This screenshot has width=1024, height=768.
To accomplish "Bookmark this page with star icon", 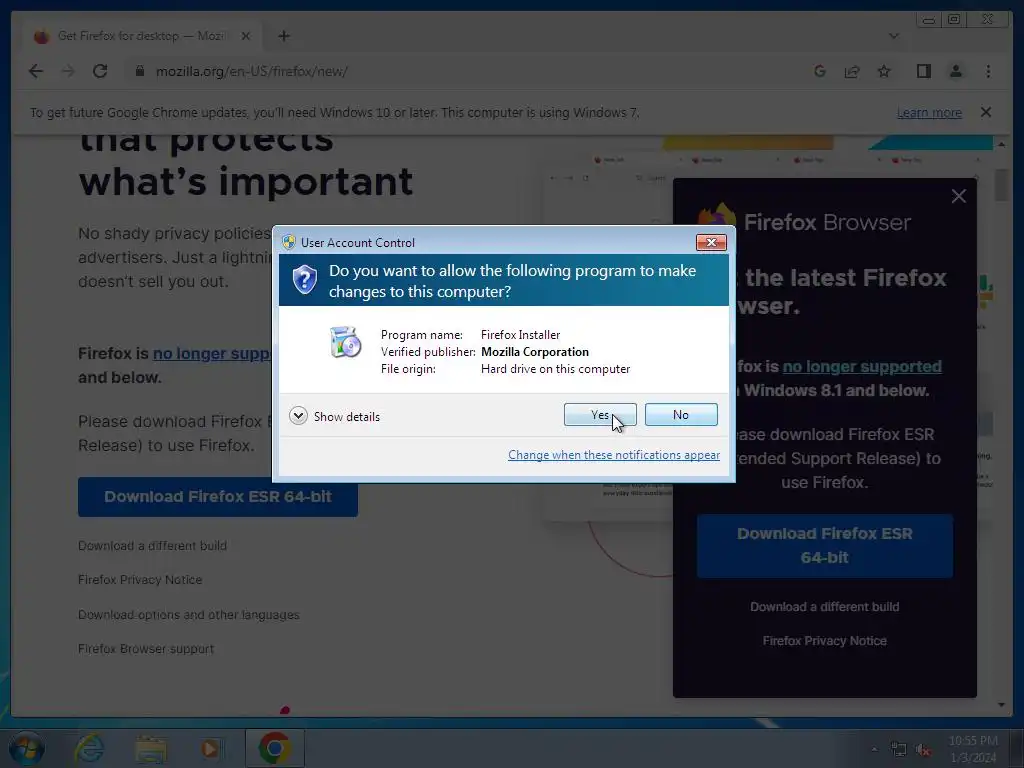I will (884, 71).
